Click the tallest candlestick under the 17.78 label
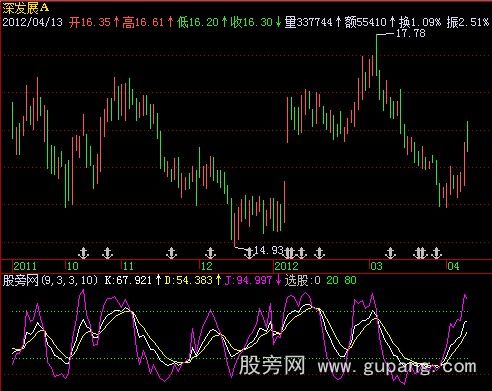Image resolution: width=492 pixels, height=391 pixels. click(376, 55)
